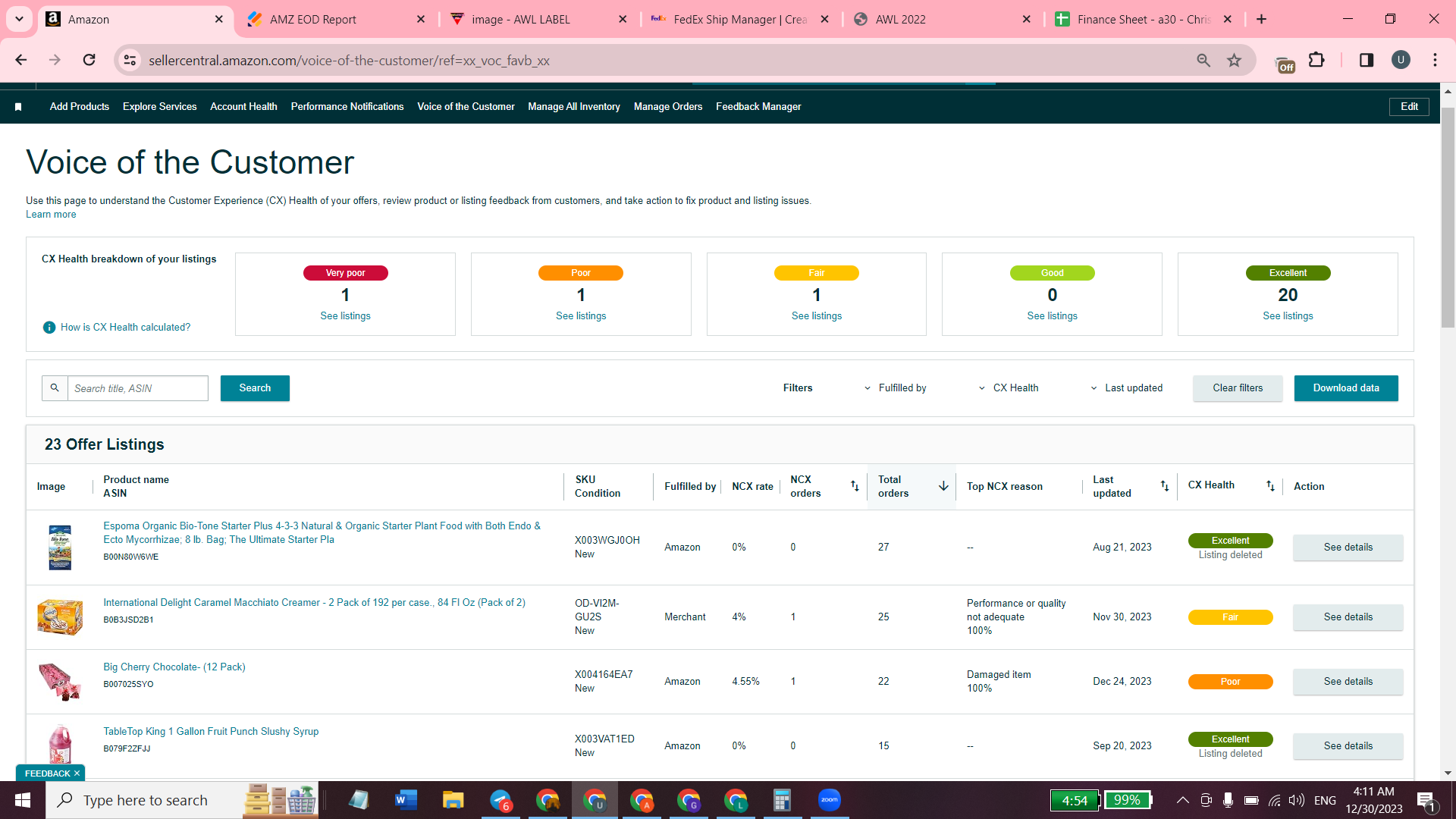Open Performance Notifications menu item
The height and width of the screenshot is (819, 1456).
pos(347,107)
